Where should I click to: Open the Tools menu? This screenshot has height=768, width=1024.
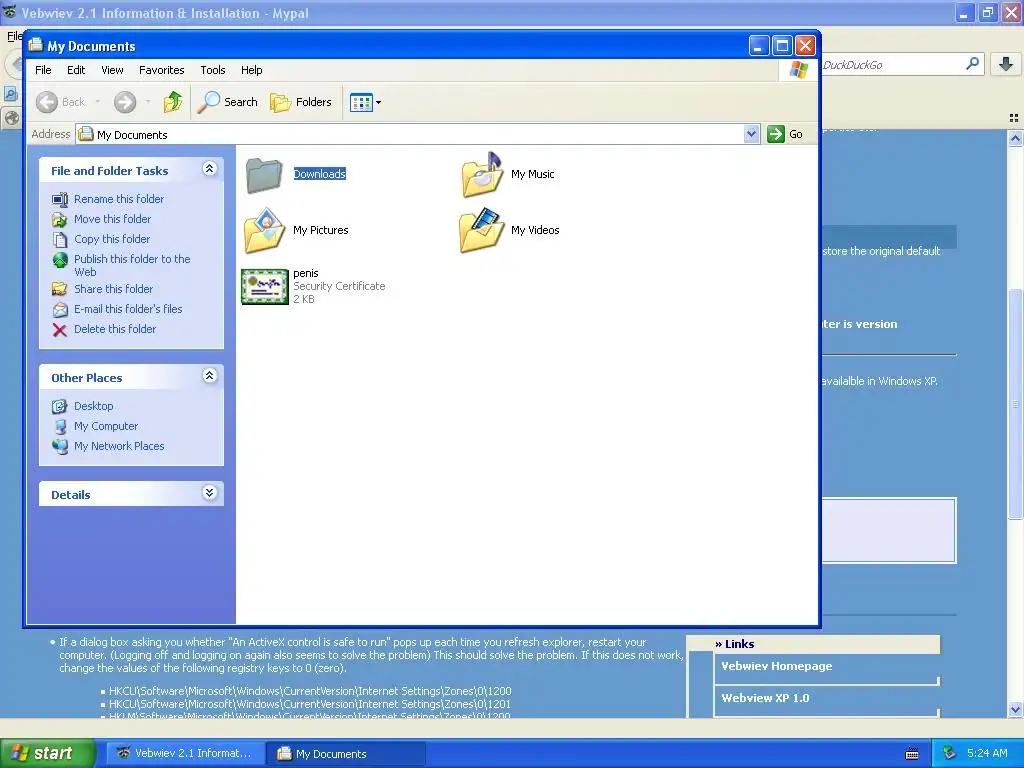(x=213, y=70)
